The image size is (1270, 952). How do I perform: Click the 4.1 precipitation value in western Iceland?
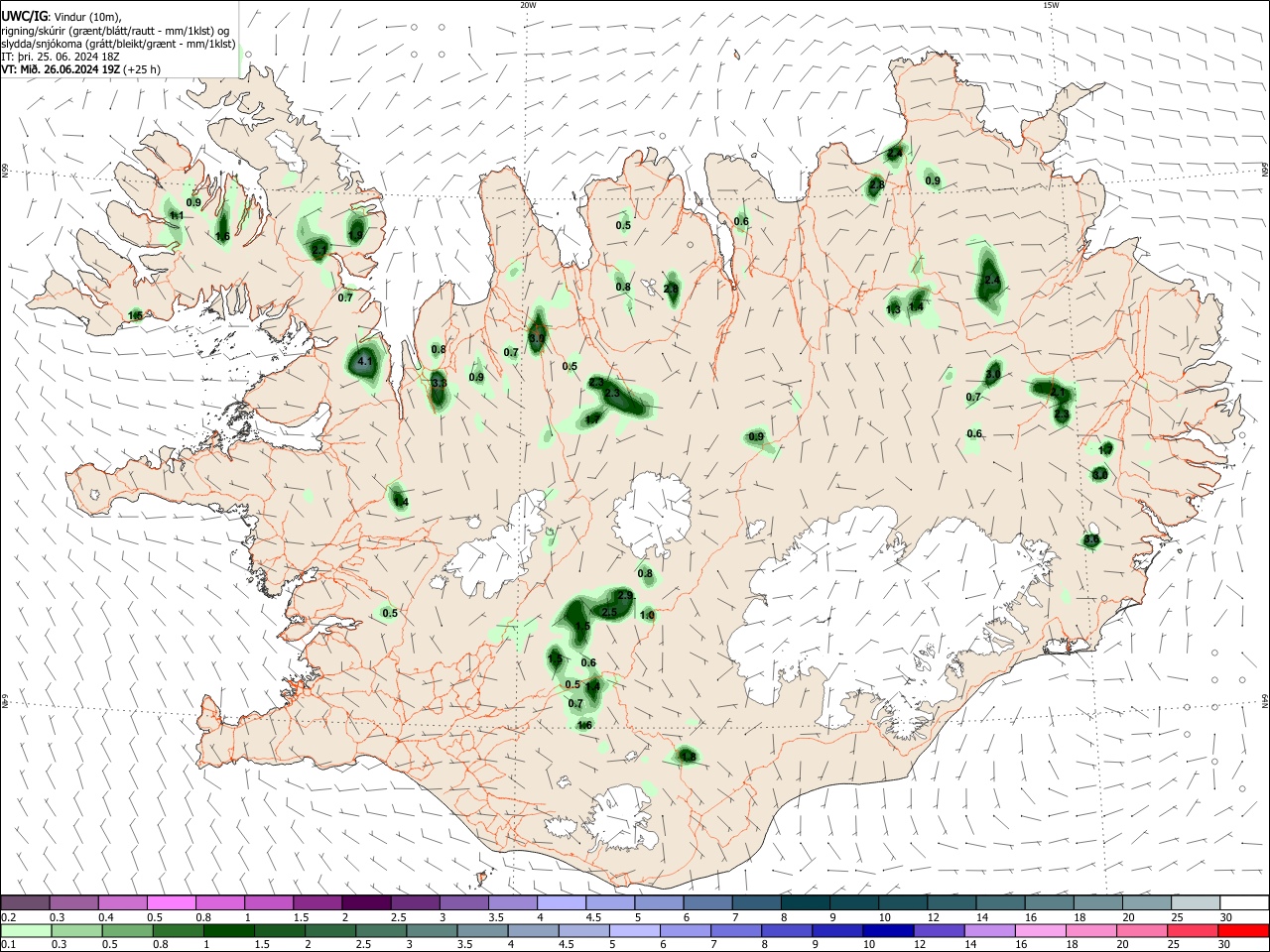coord(365,362)
